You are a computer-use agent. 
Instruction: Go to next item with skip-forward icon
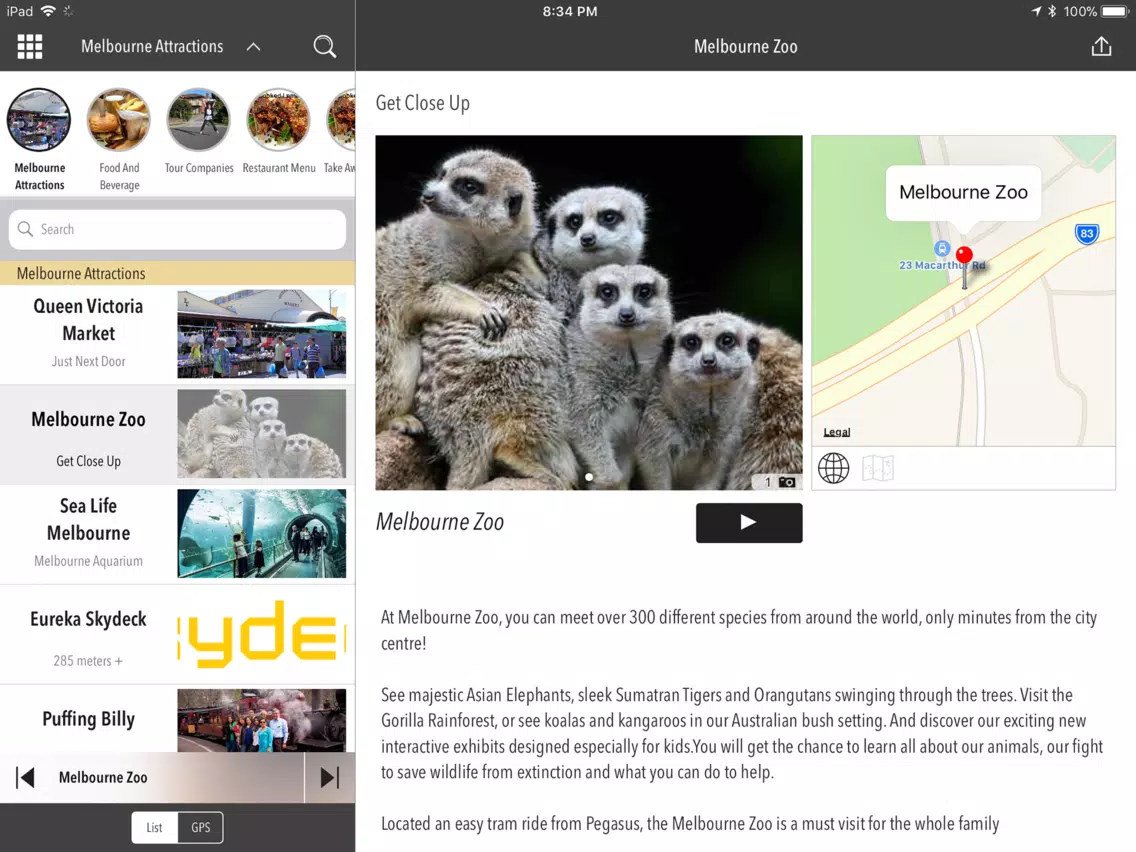pyautogui.click(x=330, y=777)
